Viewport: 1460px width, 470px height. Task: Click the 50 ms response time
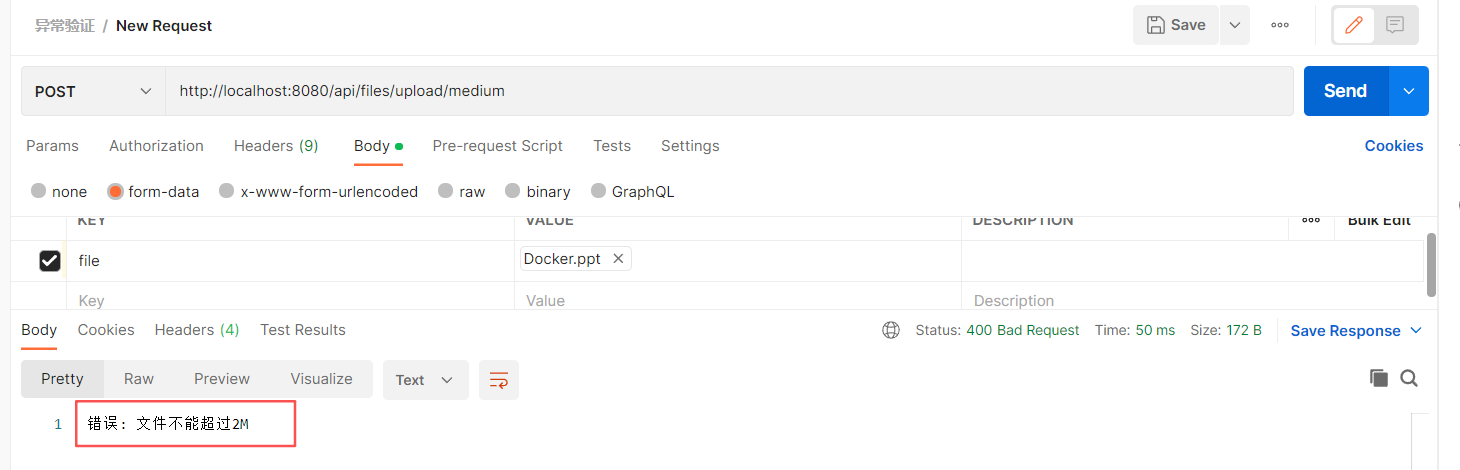(x=1156, y=330)
